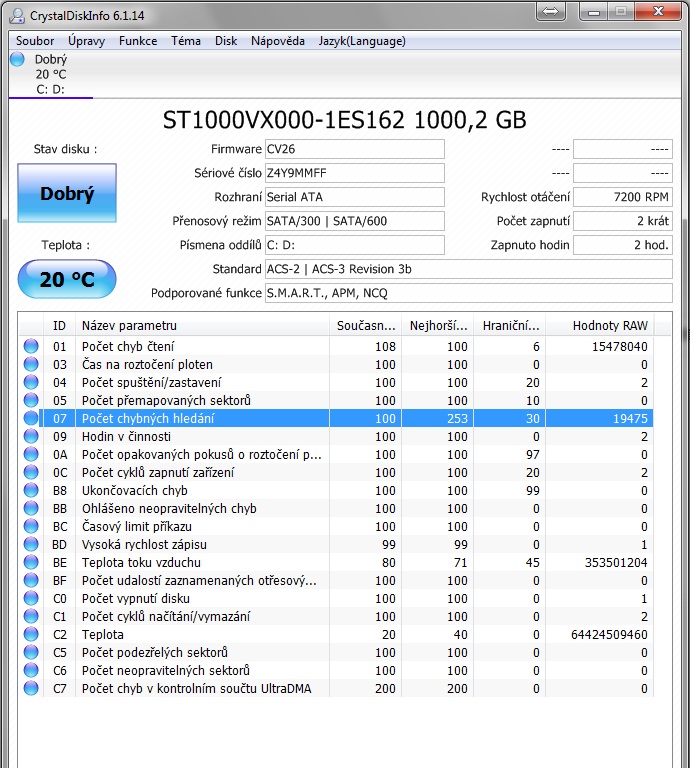Click status orb for row C0 Počet vypnutí disku
Screen dimensions: 691x769
[x=31, y=598]
